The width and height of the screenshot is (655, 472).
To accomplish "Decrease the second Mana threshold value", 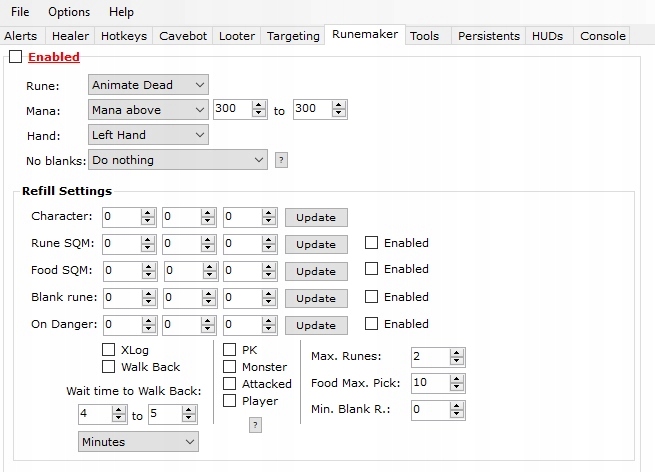I will pyautogui.click(x=339, y=113).
